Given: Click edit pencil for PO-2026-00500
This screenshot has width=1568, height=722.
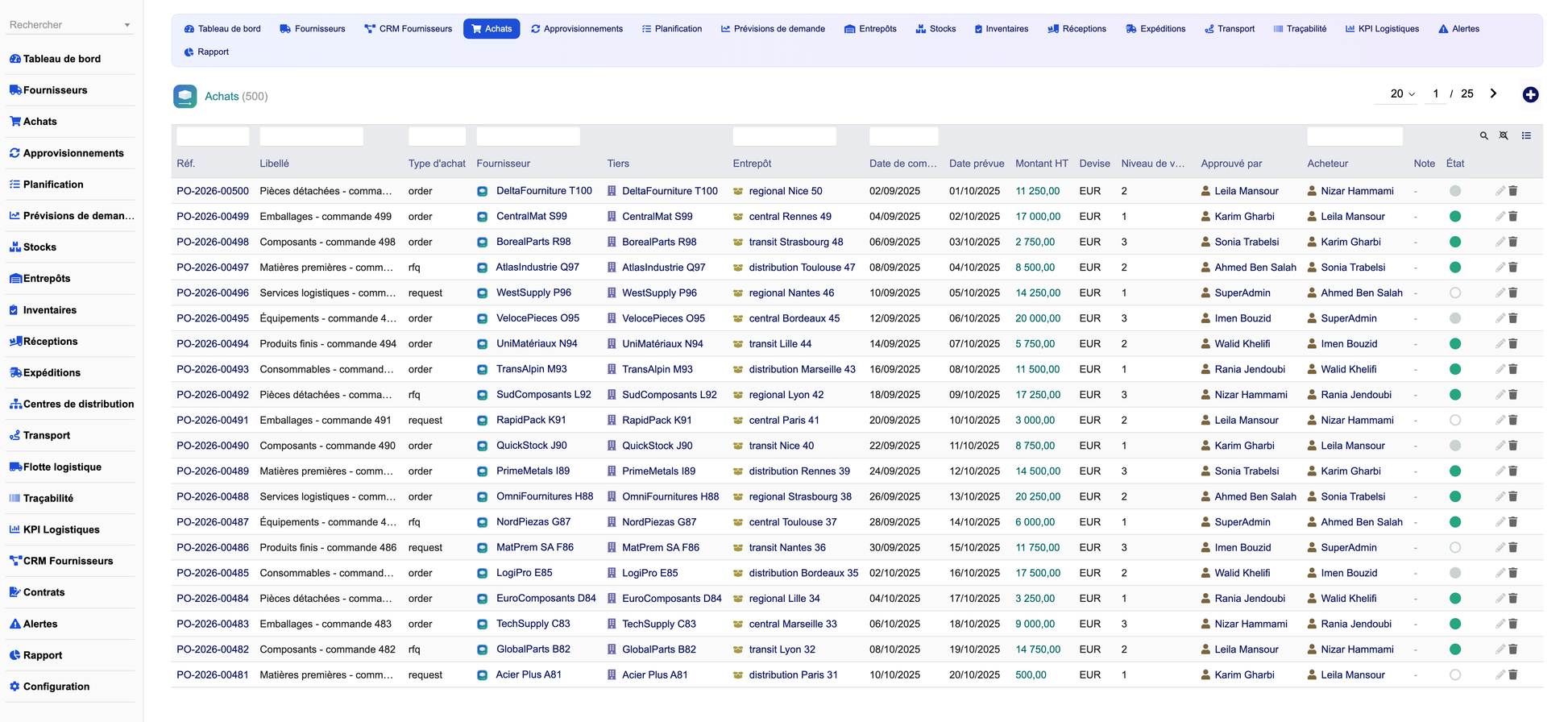Looking at the screenshot, I should (x=1500, y=191).
